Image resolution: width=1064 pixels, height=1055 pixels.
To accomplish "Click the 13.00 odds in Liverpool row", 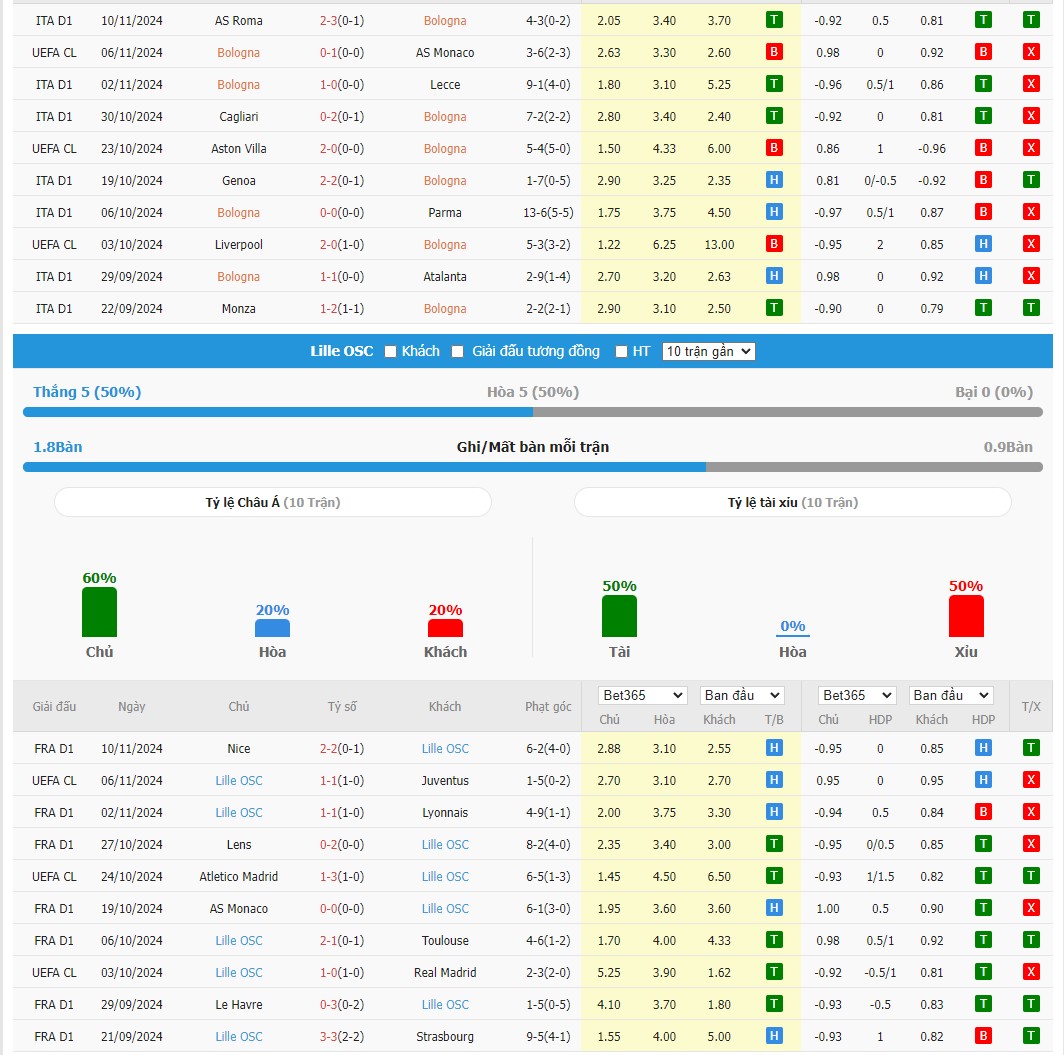I will click(719, 244).
